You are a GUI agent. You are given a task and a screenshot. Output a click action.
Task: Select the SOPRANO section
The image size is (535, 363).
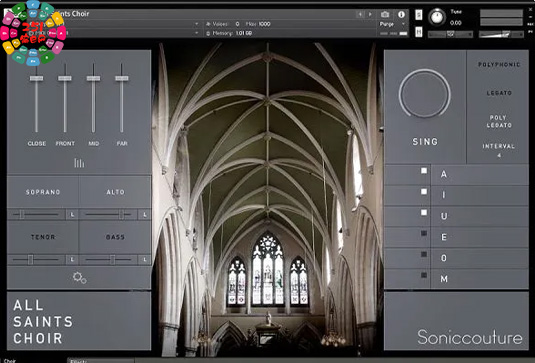[43, 192]
